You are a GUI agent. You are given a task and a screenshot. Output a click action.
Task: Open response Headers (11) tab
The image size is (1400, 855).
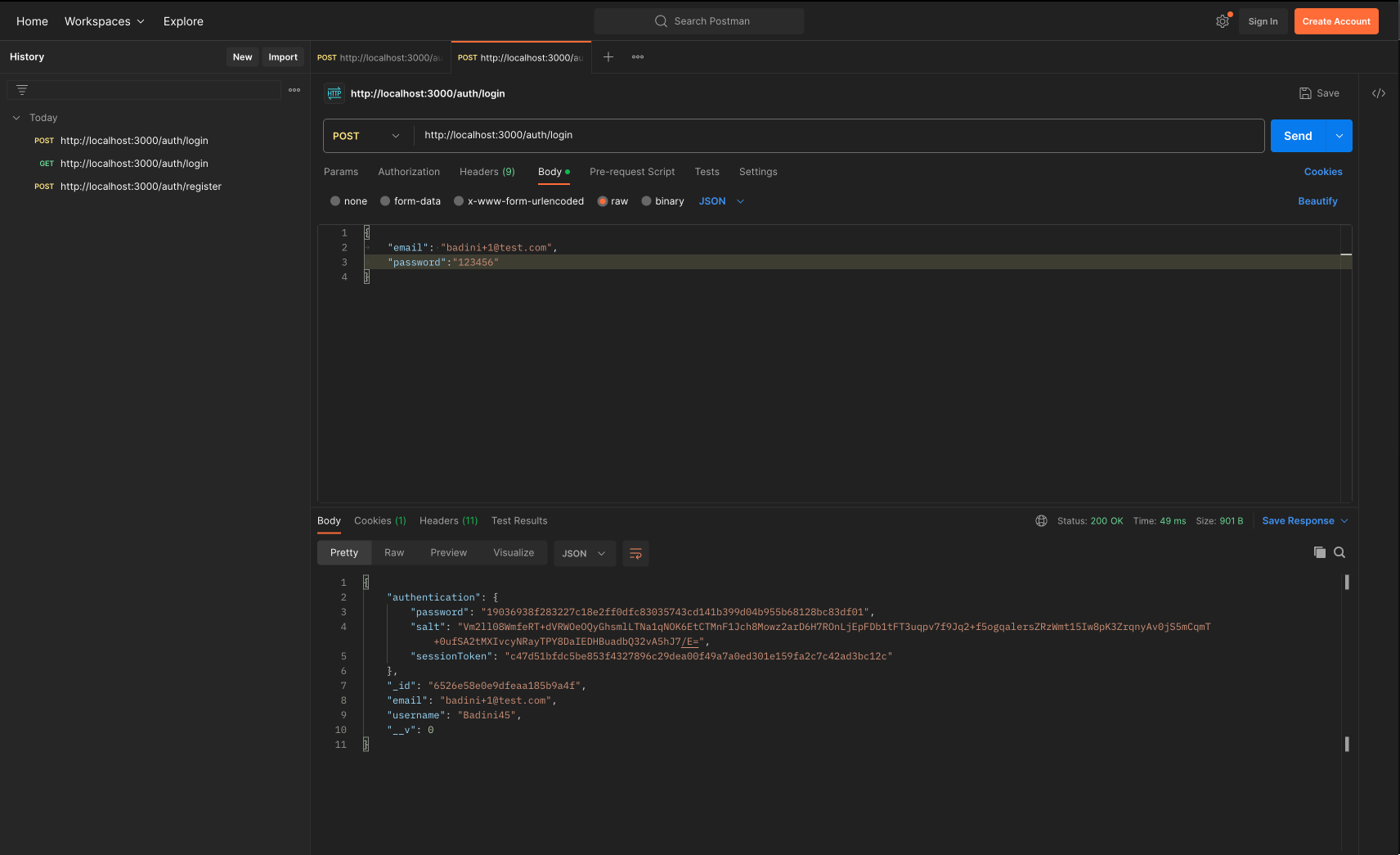point(449,521)
